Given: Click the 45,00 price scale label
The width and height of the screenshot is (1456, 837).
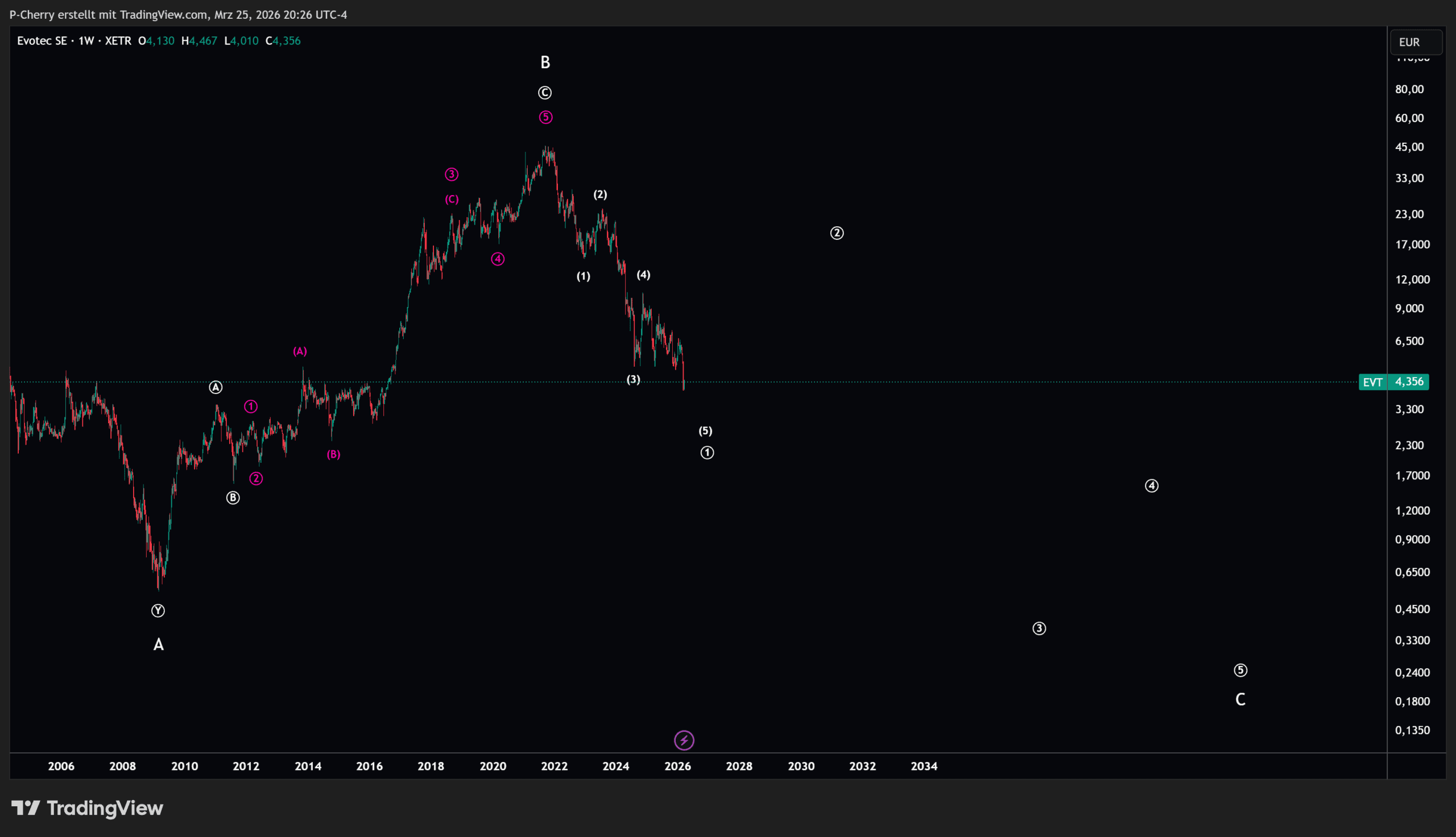Looking at the screenshot, I should [x=1409, y=147].
